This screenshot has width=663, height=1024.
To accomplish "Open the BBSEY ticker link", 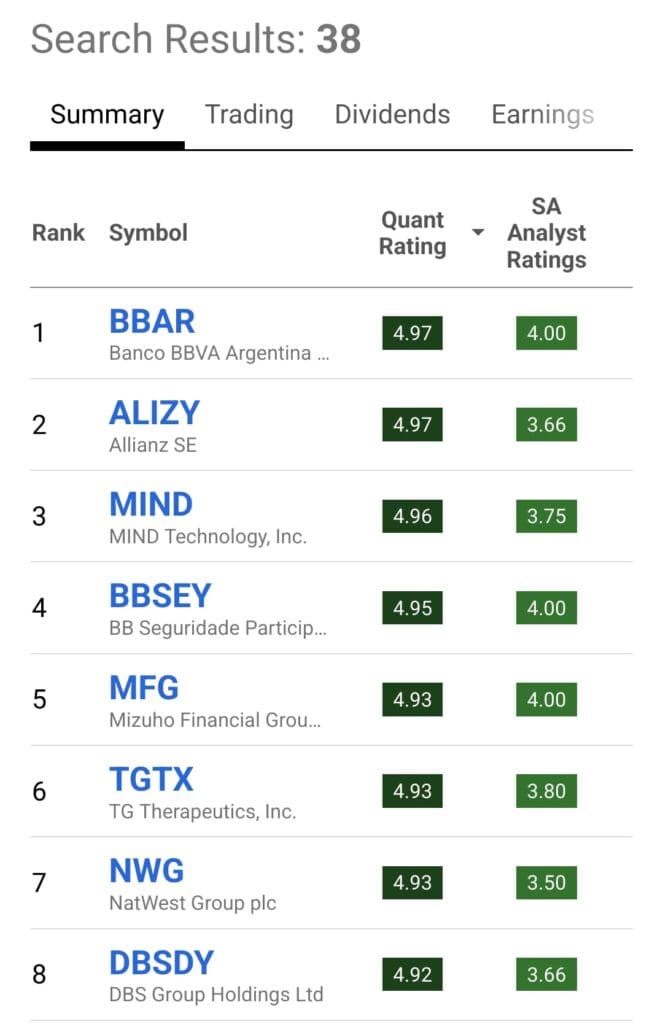I will tap(160, 595).
